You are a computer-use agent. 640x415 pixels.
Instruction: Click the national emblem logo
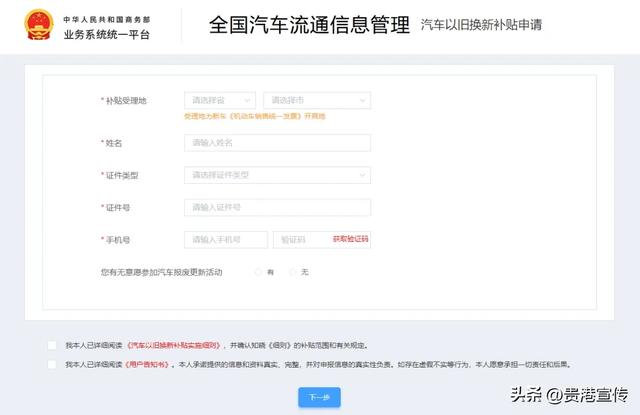tap(39, 25)
